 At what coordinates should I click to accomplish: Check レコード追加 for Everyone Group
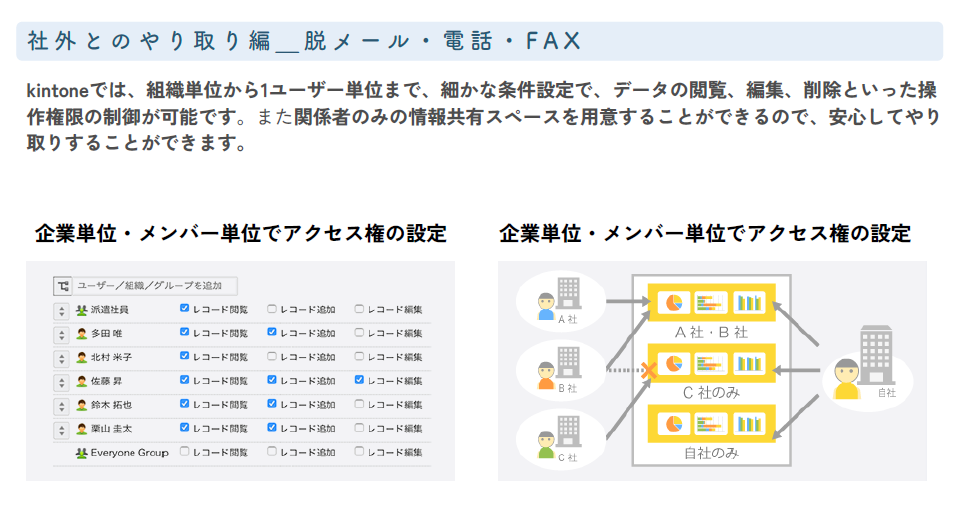(271, 451)
